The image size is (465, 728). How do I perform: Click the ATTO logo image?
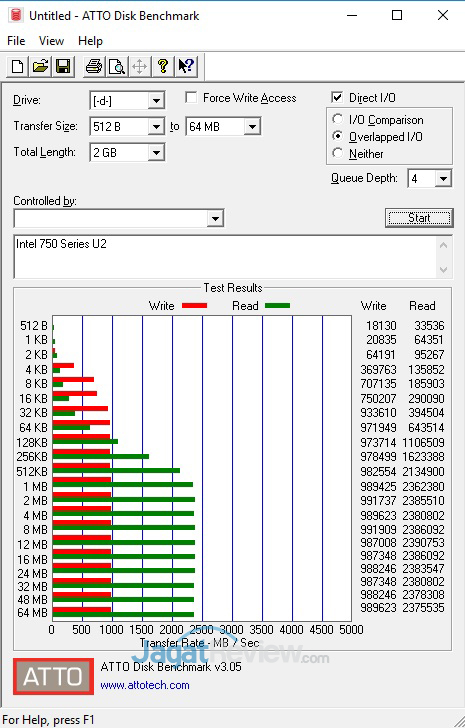click(53, 676)
